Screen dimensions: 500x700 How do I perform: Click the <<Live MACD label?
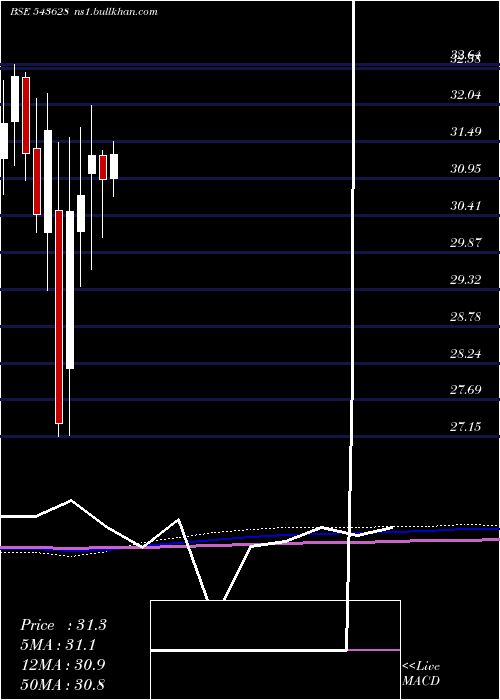tap(421, 674)
